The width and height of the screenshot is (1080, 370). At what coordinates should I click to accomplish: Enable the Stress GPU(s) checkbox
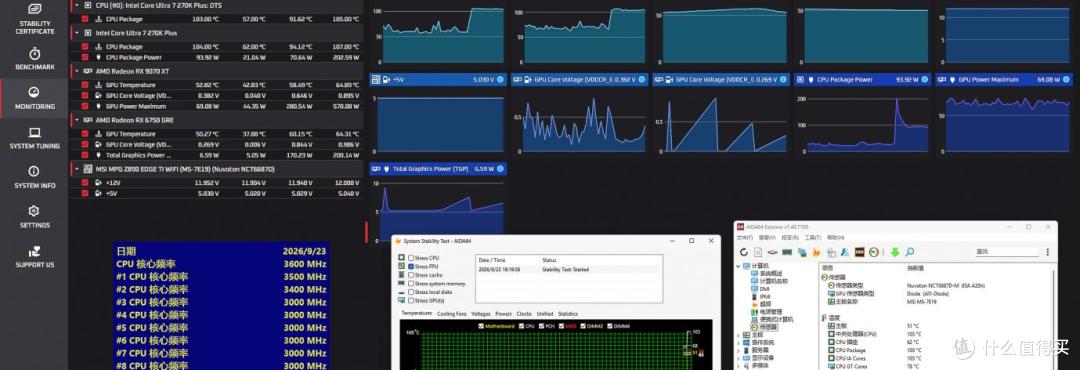411,300
